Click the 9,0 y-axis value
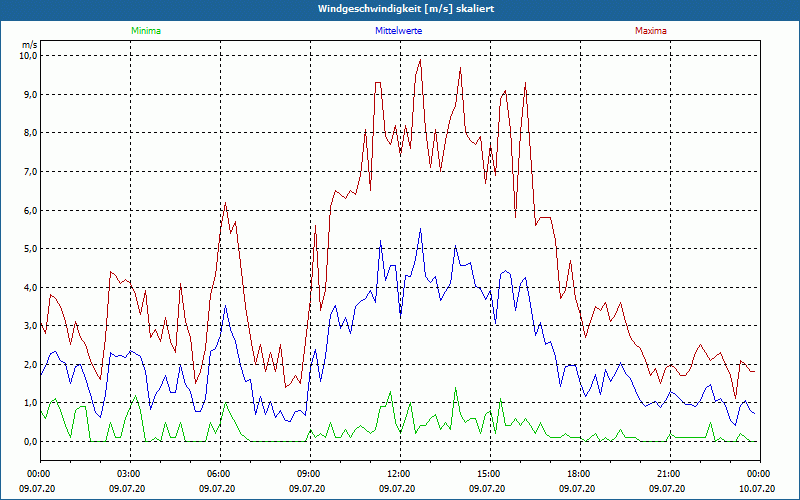 pos(31,94)
